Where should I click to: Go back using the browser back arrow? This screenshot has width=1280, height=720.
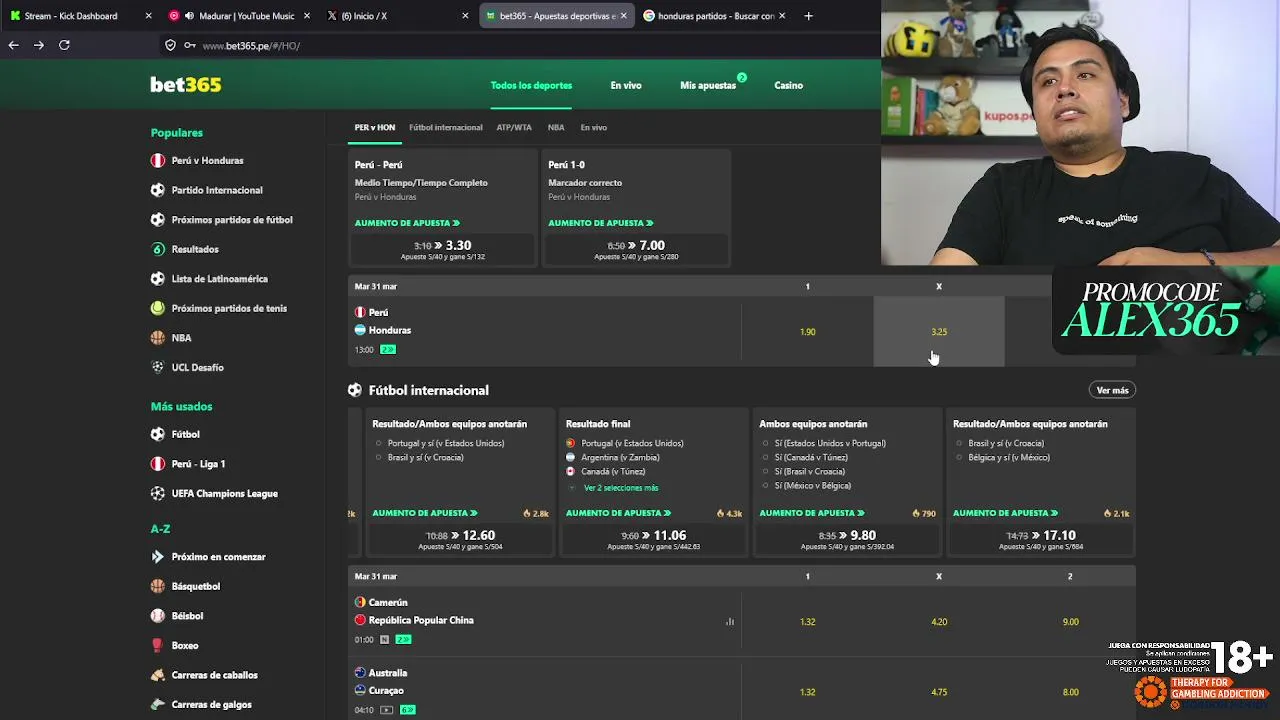pyautogui.click(x=14, y=45)
